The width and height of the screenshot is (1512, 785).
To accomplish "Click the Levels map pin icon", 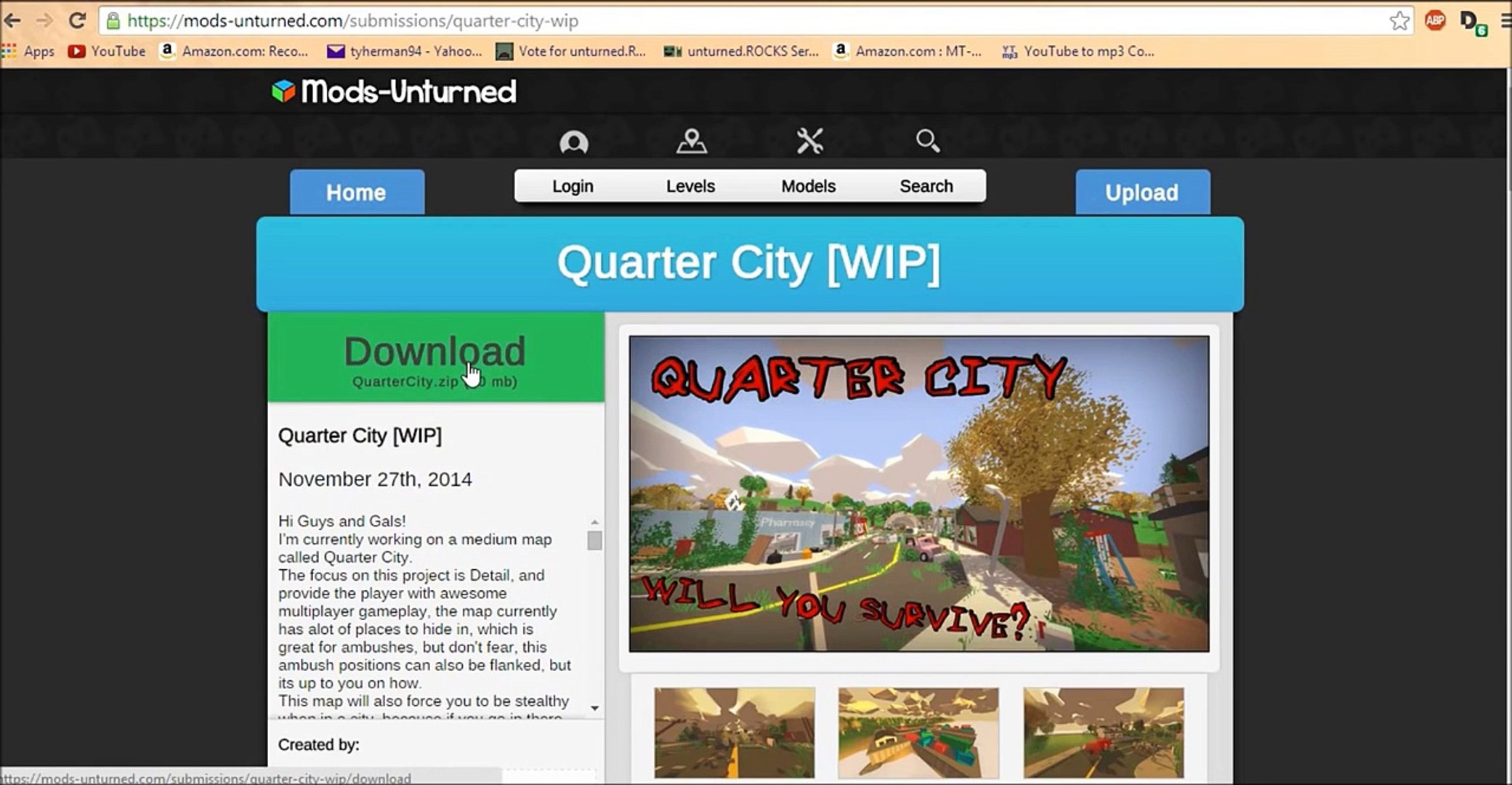I will pyautogui.click(x=691, y=141).
